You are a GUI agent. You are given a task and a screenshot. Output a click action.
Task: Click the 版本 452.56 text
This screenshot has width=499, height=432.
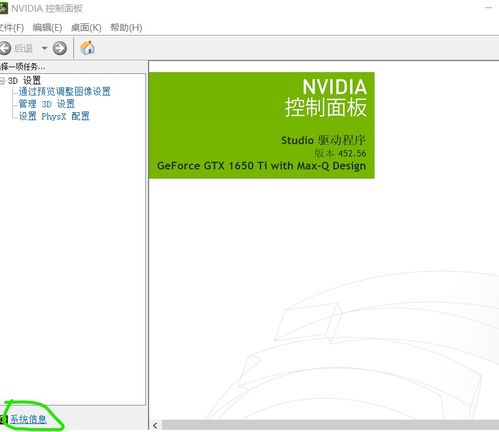(340, 153)
